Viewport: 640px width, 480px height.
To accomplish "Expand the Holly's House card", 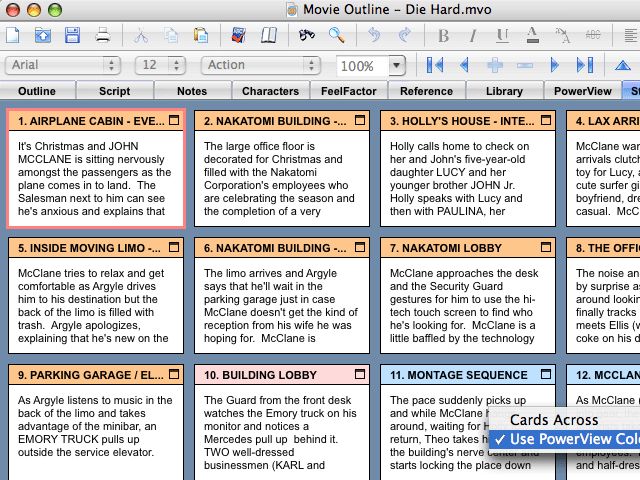I will click(546, 120).
